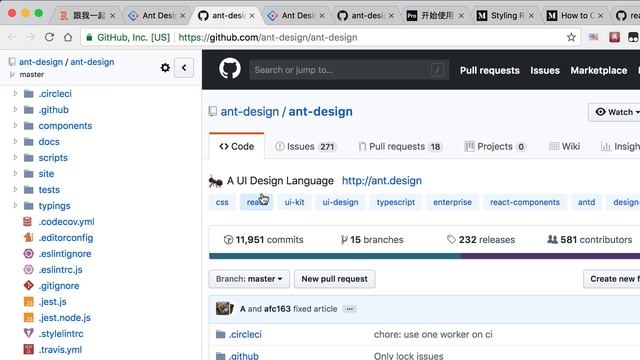Select the repository Pull requests tab
This screenshot has height=360, width=640.
400,146
